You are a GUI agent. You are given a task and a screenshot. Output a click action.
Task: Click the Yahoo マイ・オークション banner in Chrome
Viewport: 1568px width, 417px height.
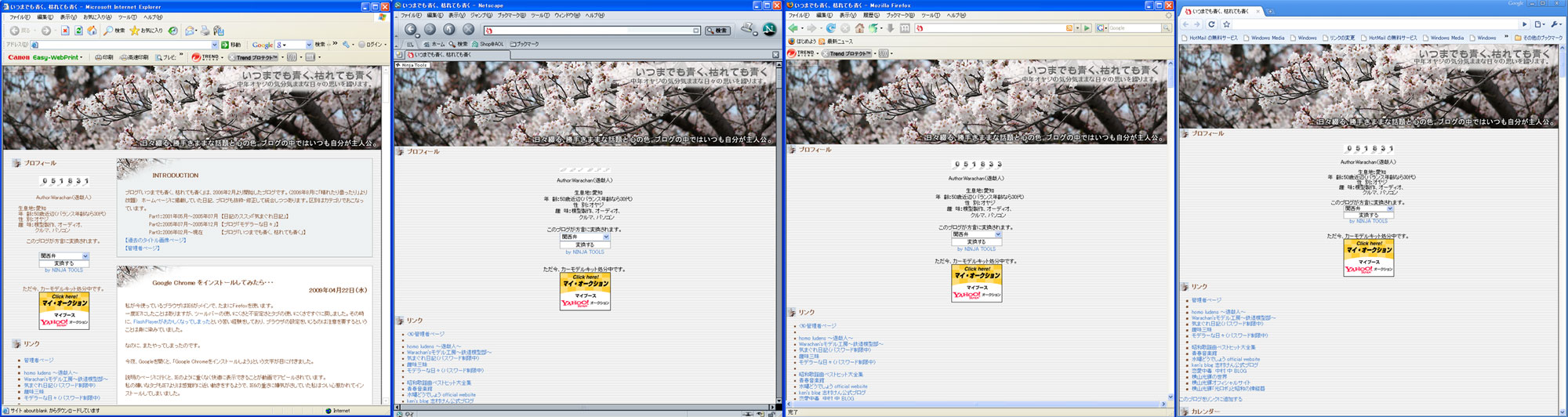tap(1368, 258)
